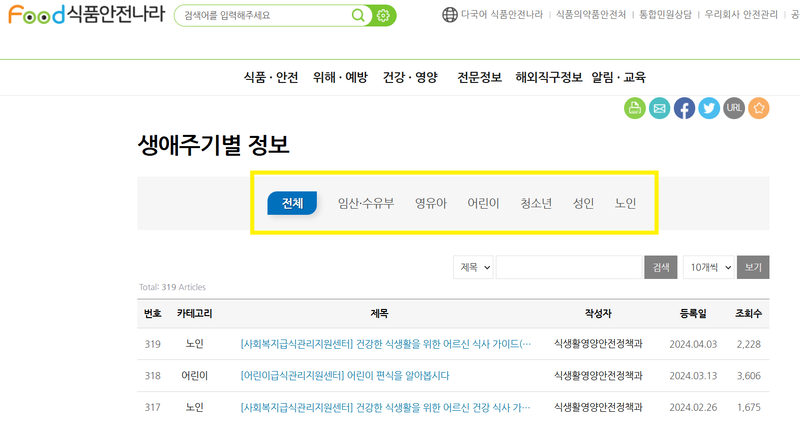Viewport: 800px width, 423px height.
Task: Click the search magnifier icon
Action: [359, 16]
